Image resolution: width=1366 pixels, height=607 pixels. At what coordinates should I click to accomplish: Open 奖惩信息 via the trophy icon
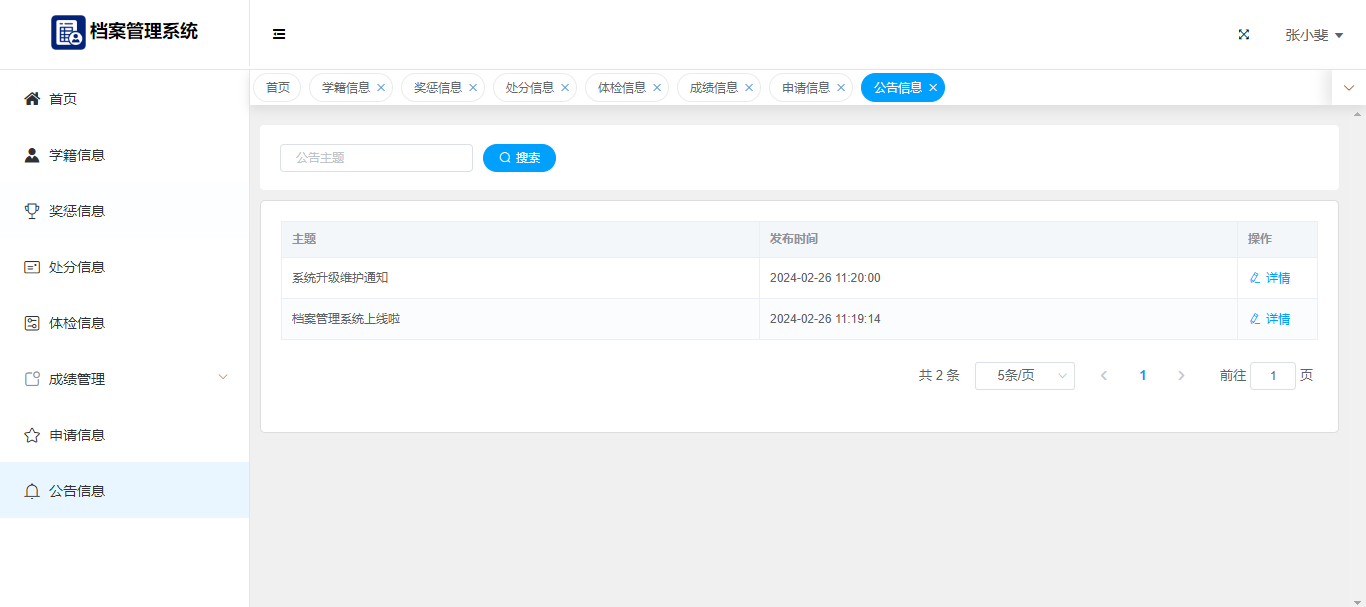click(32, 211)
